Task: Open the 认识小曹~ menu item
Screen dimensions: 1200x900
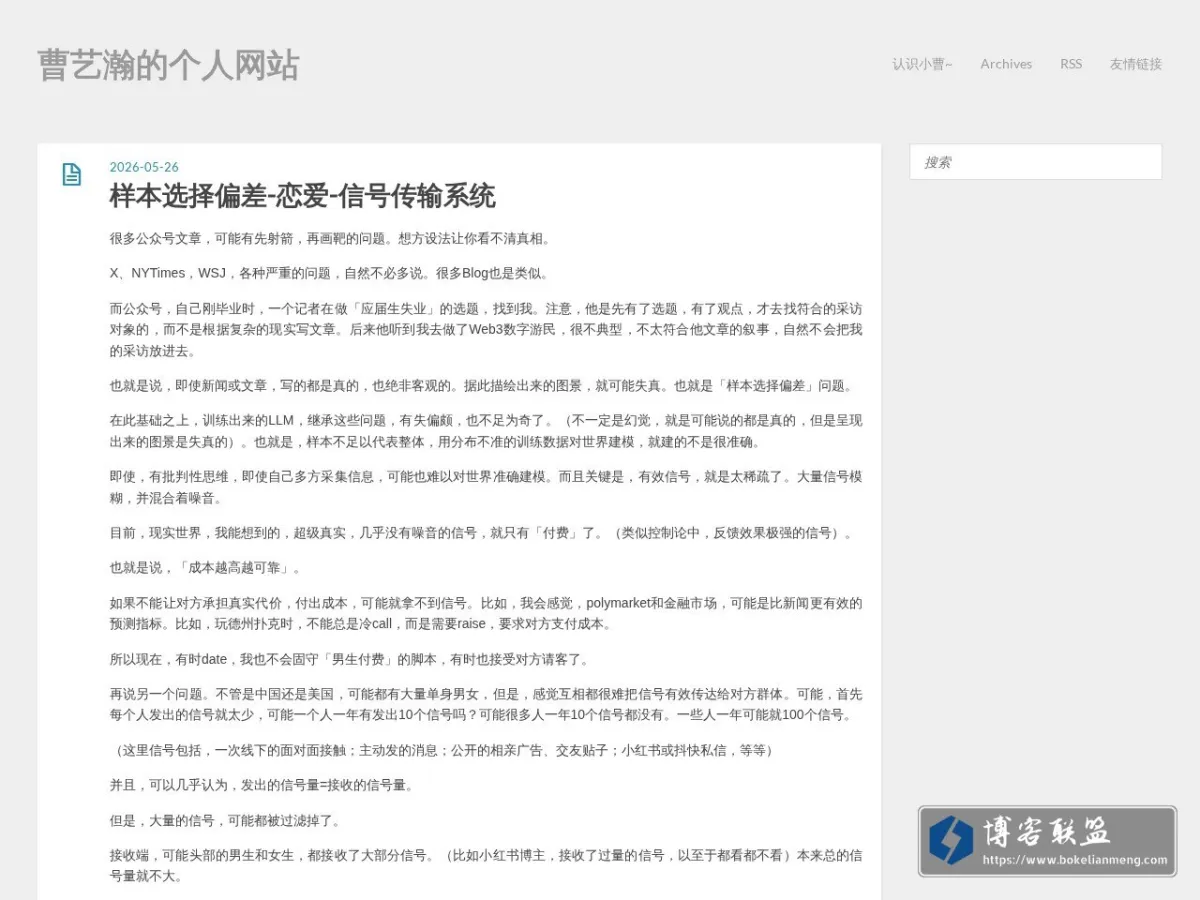Action: click(922, 64)
